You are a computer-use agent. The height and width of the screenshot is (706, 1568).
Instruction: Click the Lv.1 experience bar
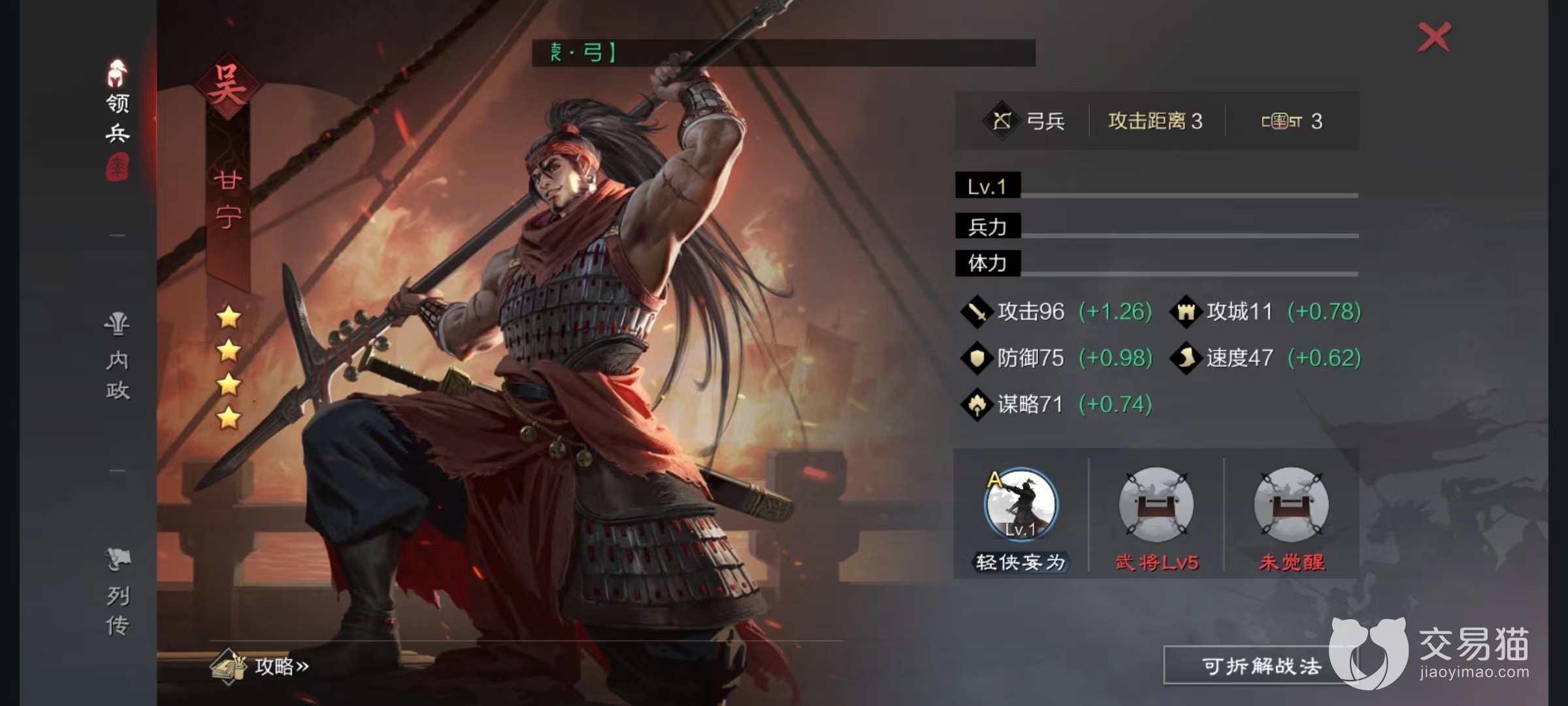click(x=1156, y=186)
